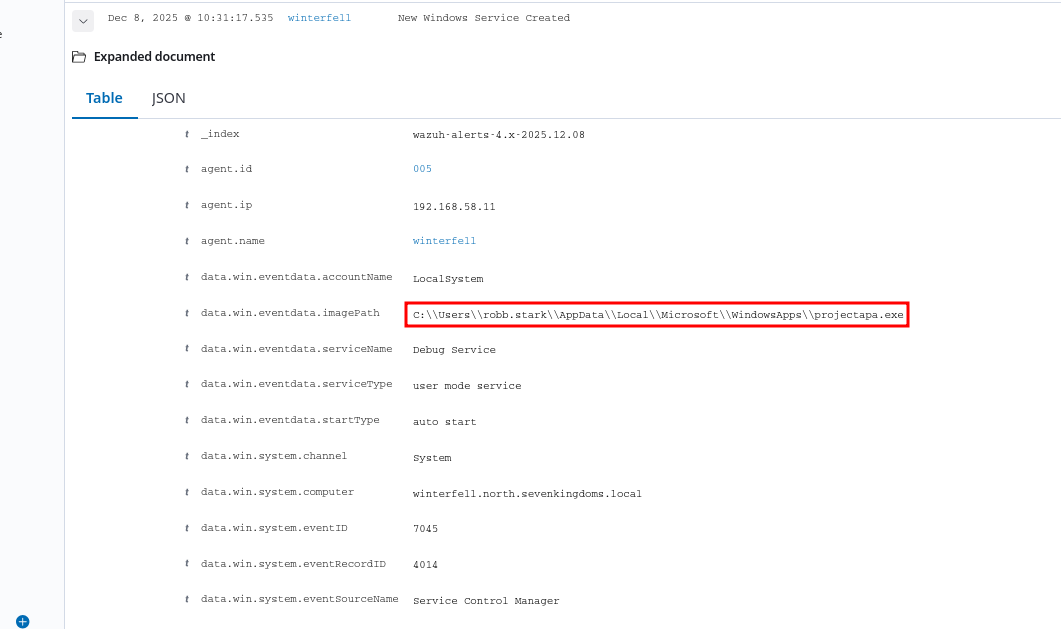Screen dimensions: 1061x629
Task: Open the agent.id 005 link
Action: tap(422, 169)
